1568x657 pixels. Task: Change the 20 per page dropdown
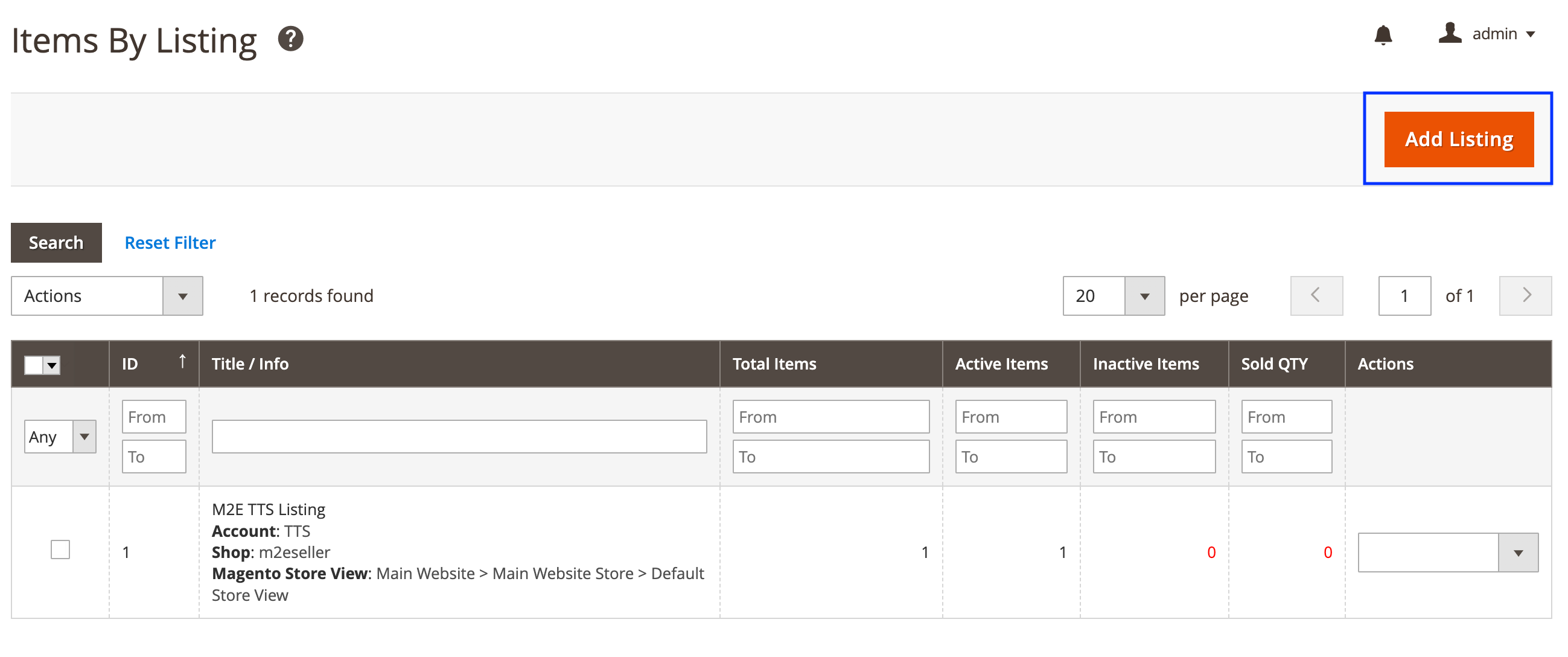[1112, 296]
